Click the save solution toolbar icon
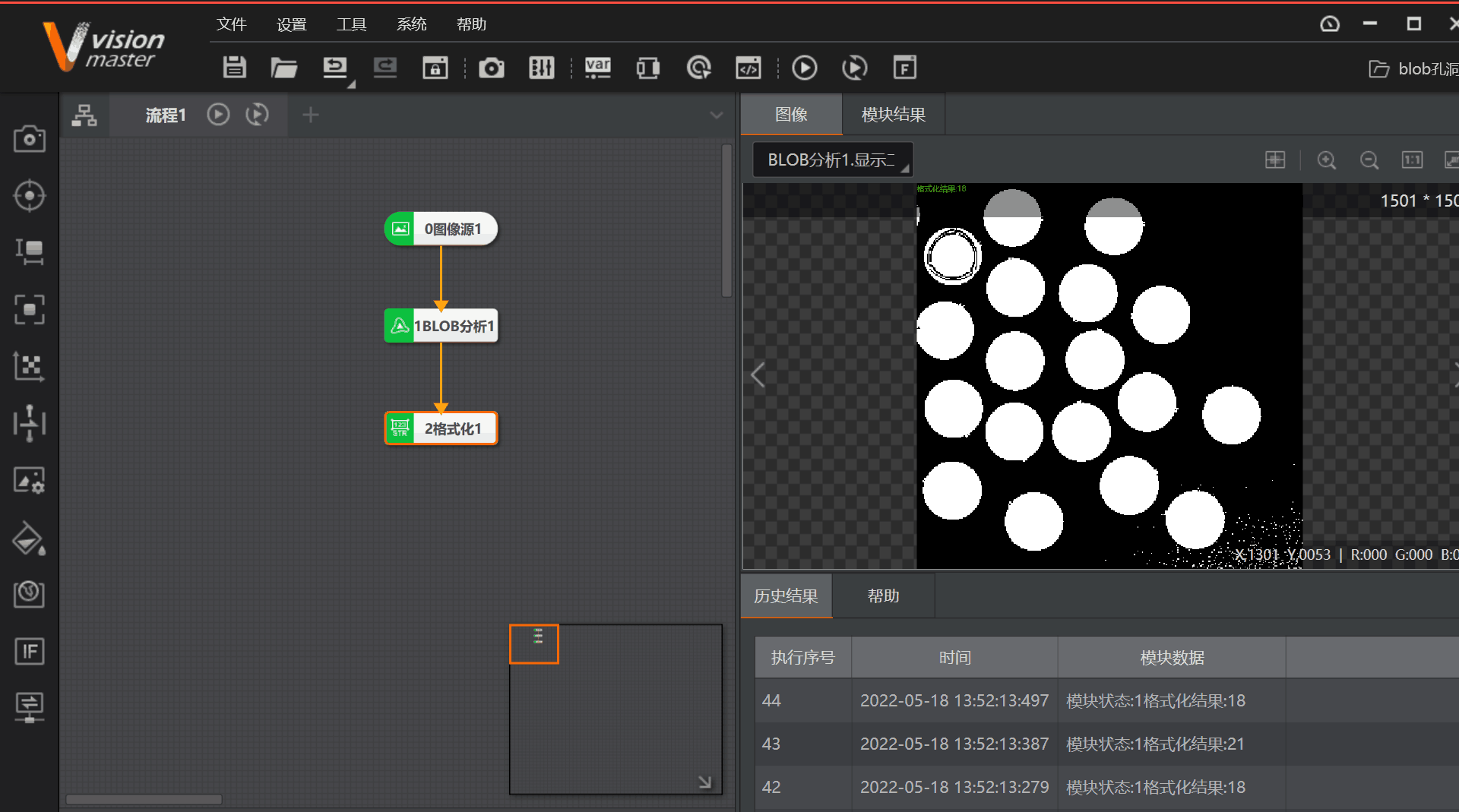 (234, 68)
